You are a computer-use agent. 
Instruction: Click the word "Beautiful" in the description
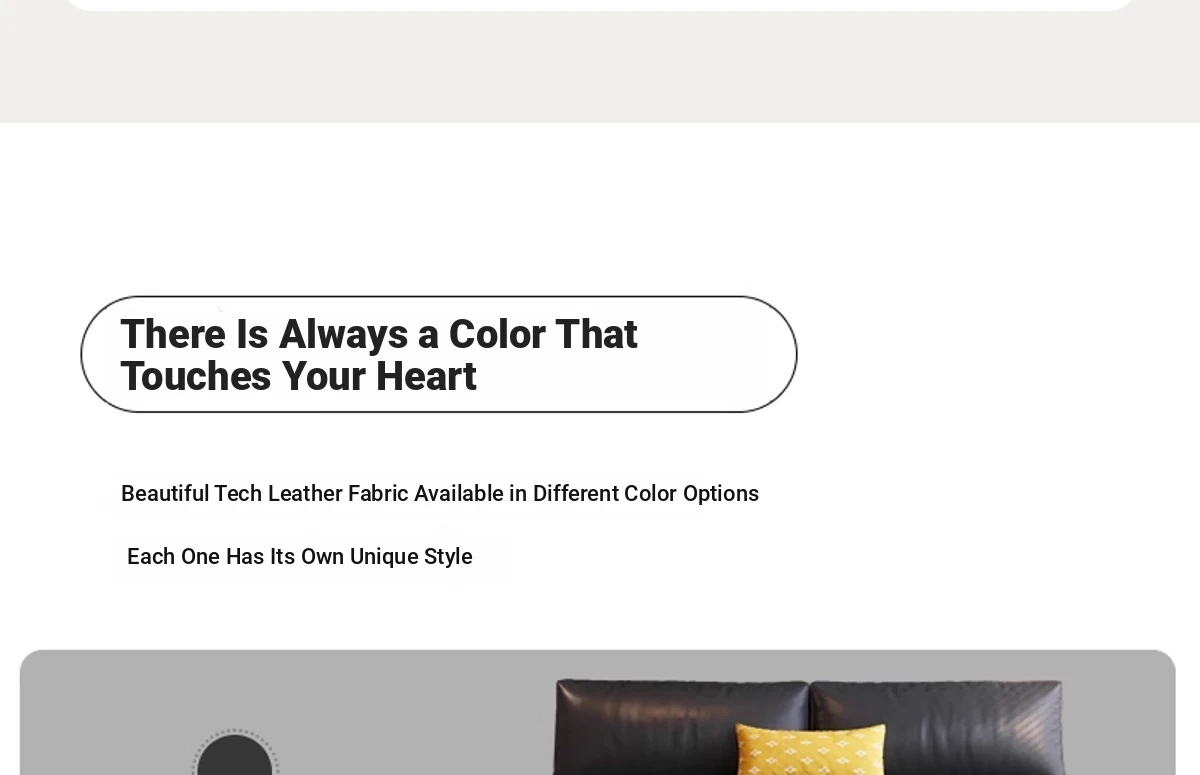click(165, 494)
